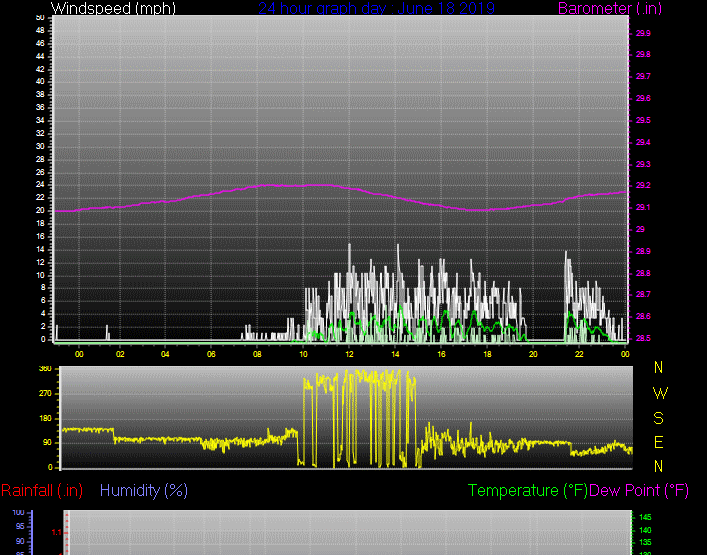Image resolution: width=707 pixels, height=555 pixels.
Task: Click compass letter S beside direction graph
Action: [658, 418]
